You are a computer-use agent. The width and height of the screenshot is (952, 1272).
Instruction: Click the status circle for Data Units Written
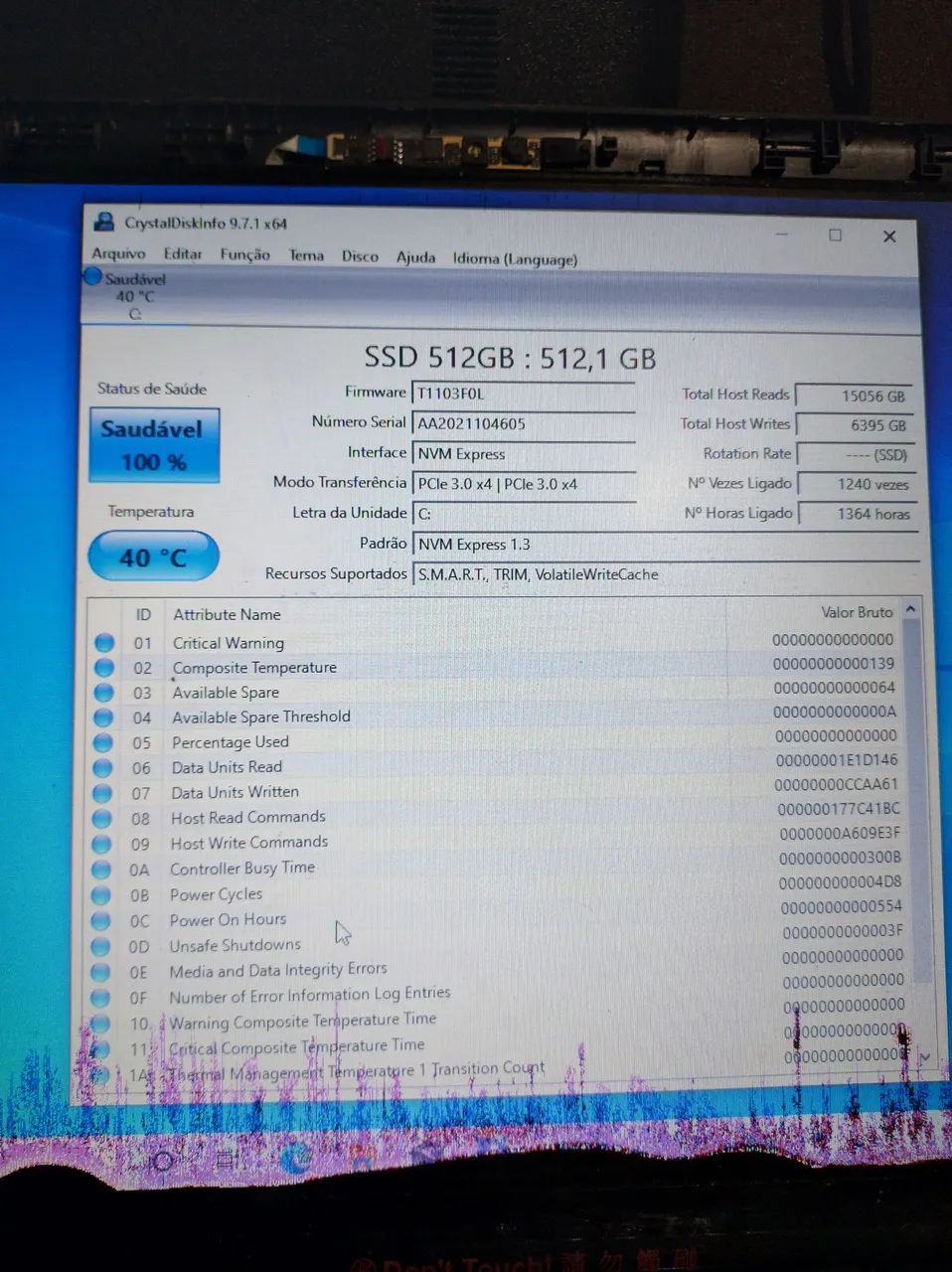click(x=102, y=793)
